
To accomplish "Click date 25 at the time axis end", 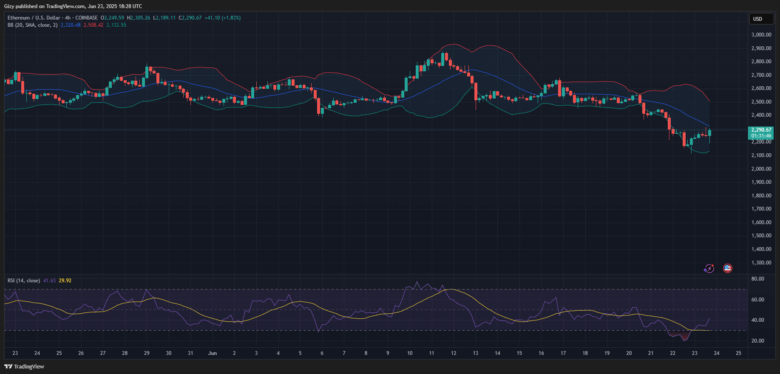I will [x=738, y=353].
